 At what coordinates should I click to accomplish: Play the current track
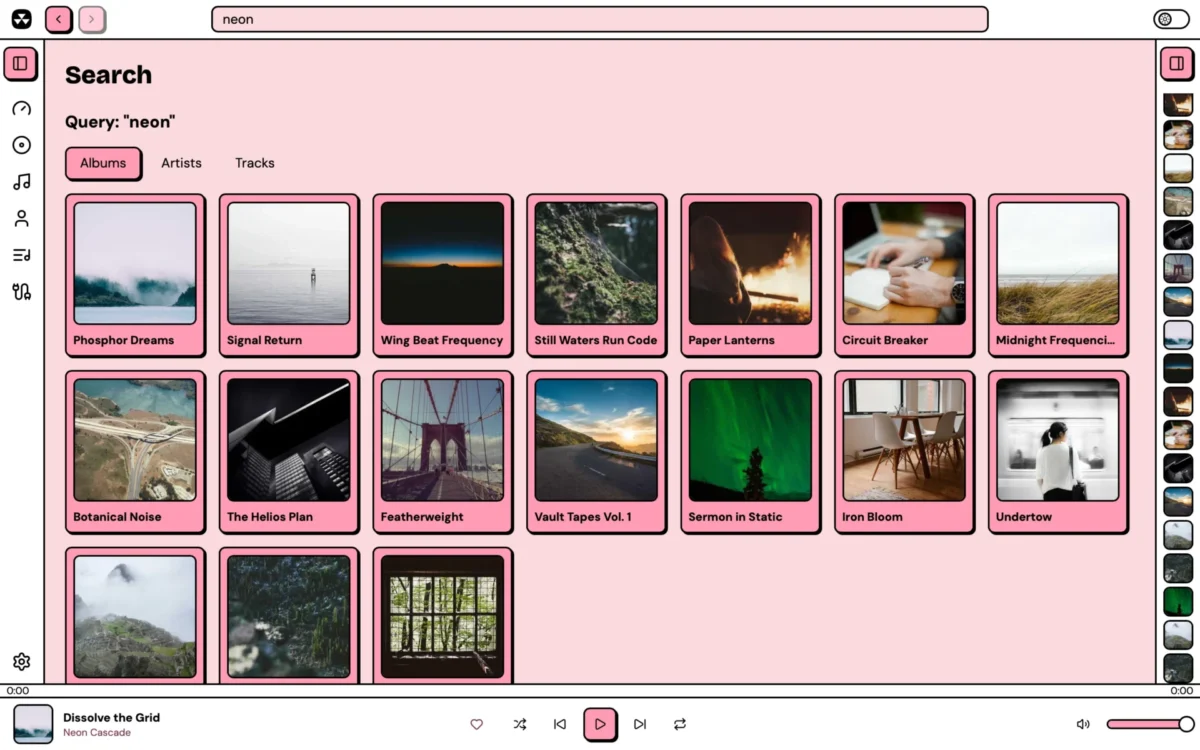click(x=600, y=724)
